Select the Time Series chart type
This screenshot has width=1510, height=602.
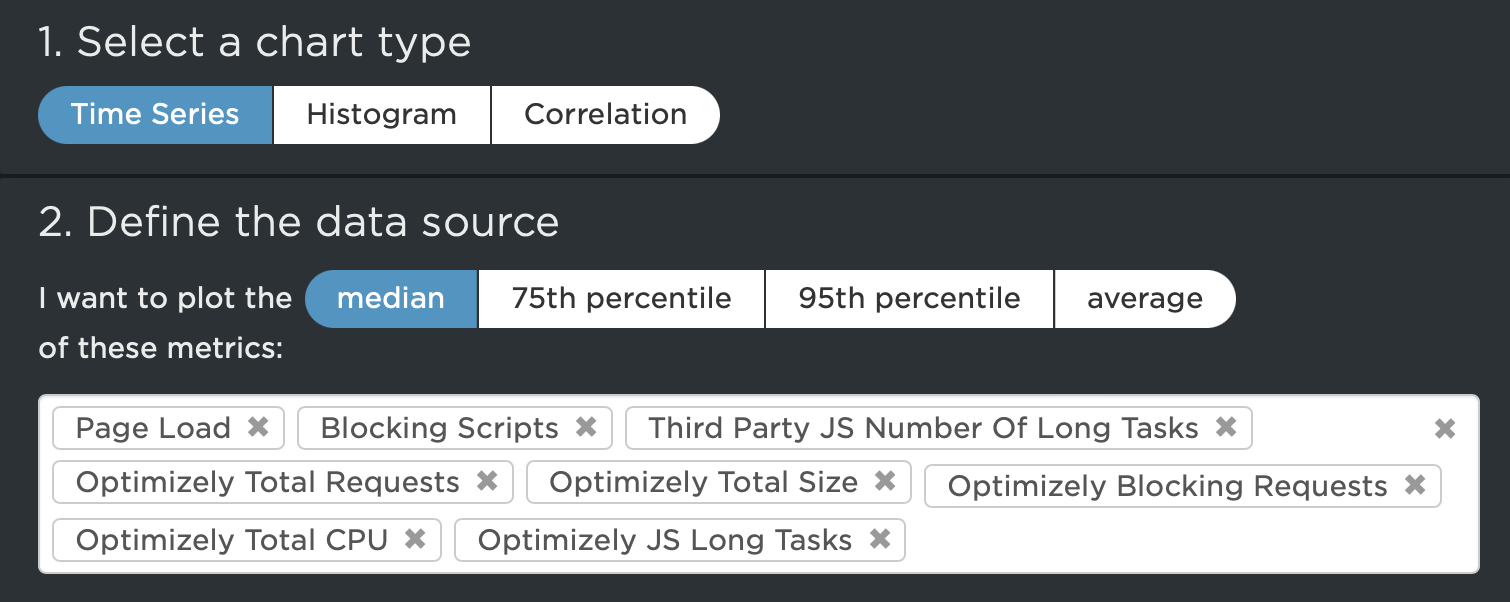pyautogui.click(x=155, y=114)
